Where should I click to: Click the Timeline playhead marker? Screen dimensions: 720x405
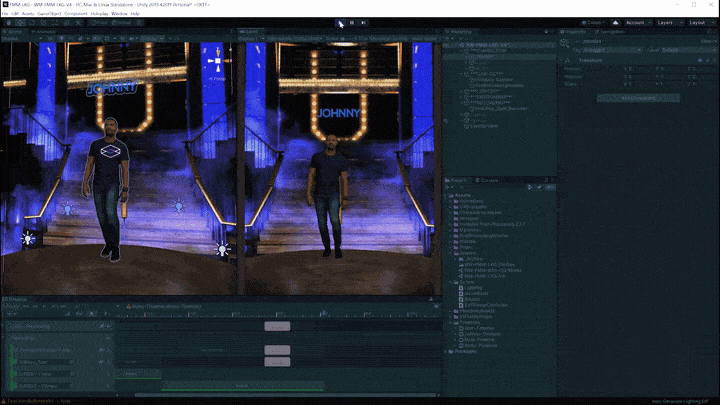[x=324, y=314]
